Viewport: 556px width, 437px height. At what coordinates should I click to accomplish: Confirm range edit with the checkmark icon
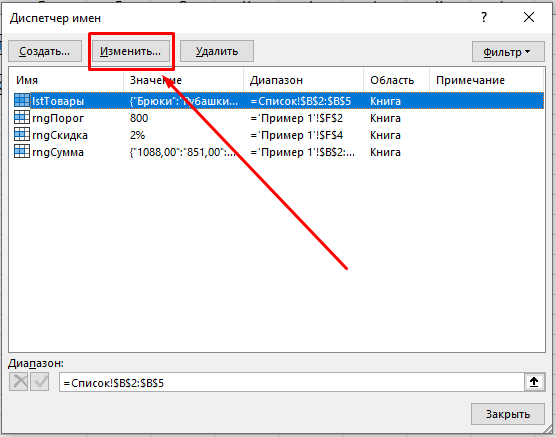(x=40, y=382)
